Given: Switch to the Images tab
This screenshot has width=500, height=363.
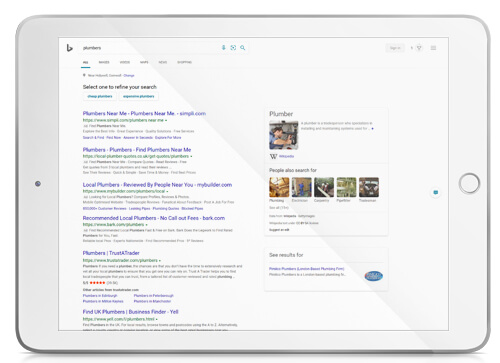Looking at the screenshot, I should point(104,62).
